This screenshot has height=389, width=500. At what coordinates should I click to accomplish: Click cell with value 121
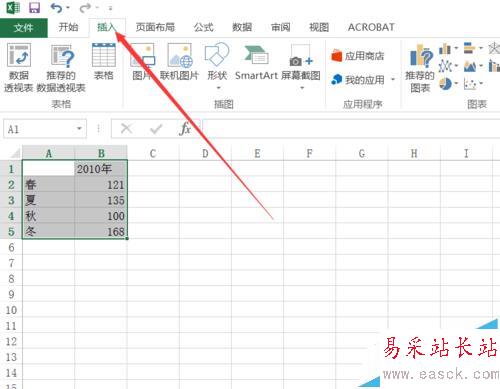(101, 184)
